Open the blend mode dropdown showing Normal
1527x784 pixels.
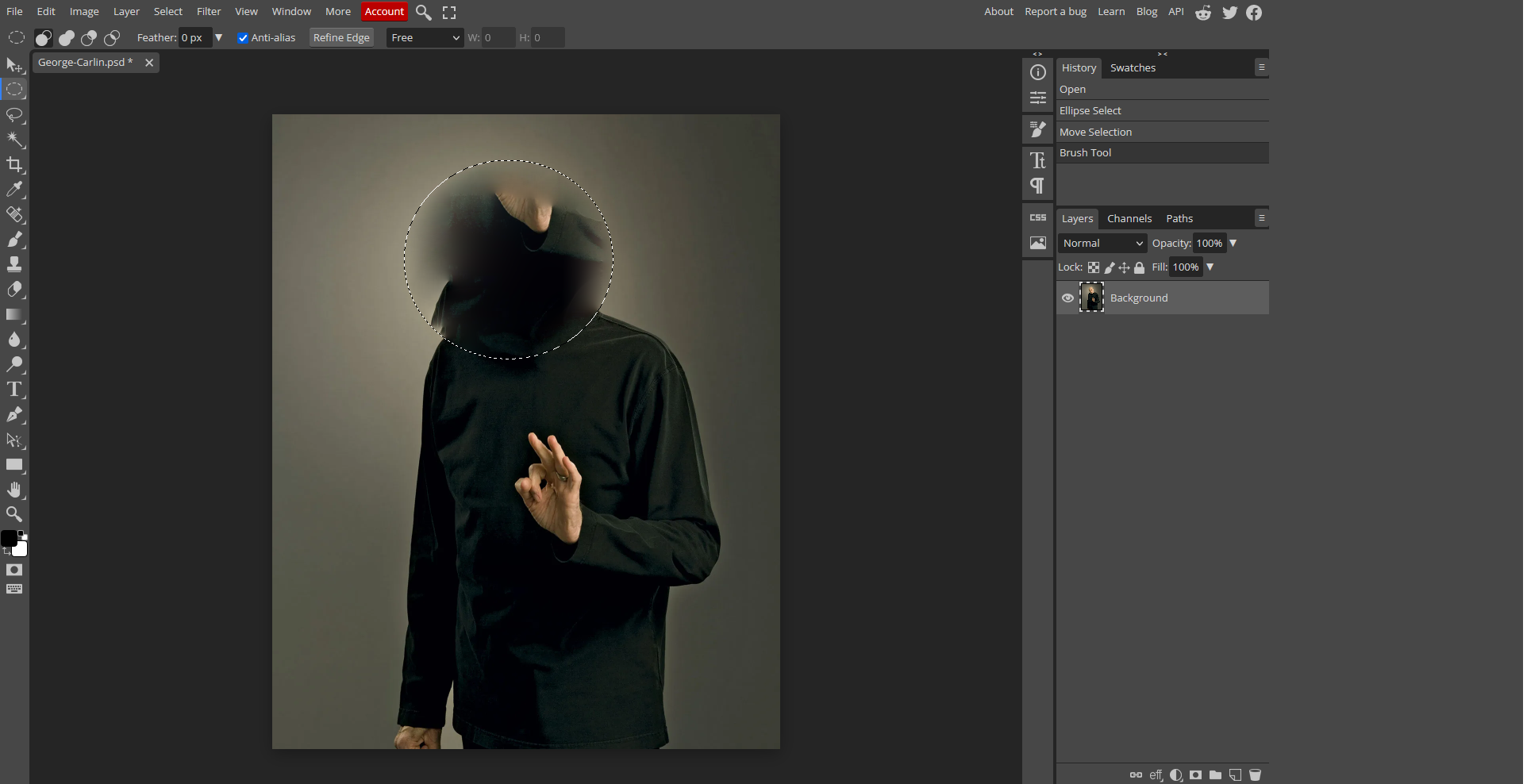click(1102, 243)
